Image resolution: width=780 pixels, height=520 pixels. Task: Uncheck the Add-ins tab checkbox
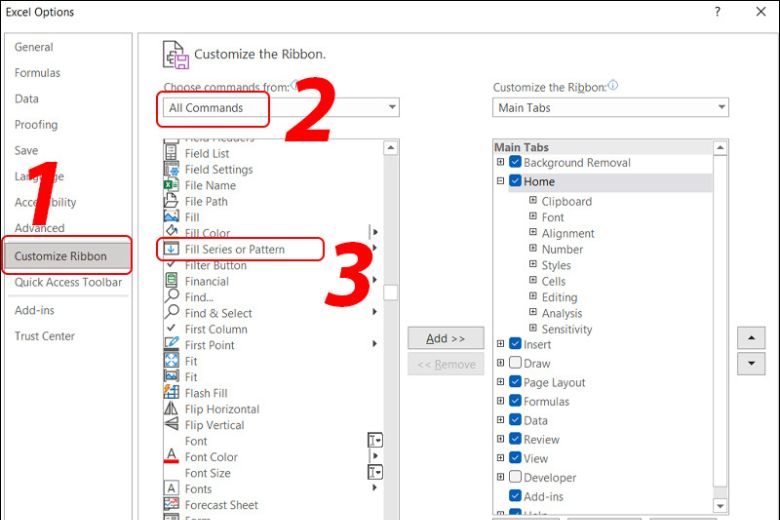(515, 496)
